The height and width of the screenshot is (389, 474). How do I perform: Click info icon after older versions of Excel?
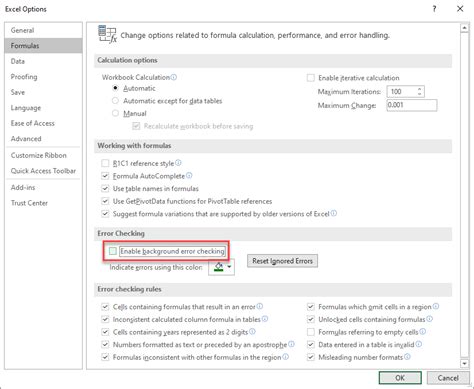333,213
